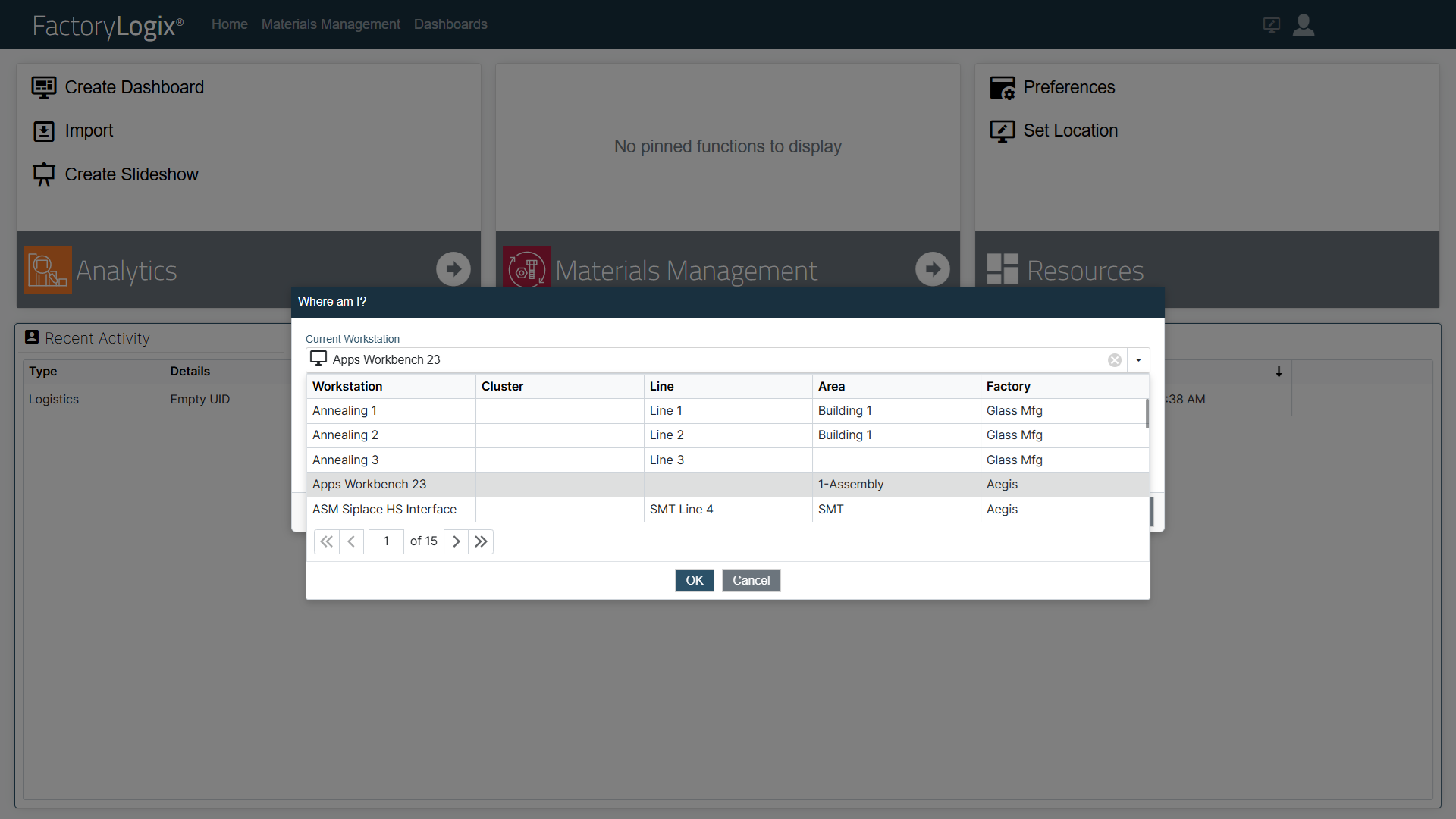Click the Create Slideshow easel icon

coord(43,174)
